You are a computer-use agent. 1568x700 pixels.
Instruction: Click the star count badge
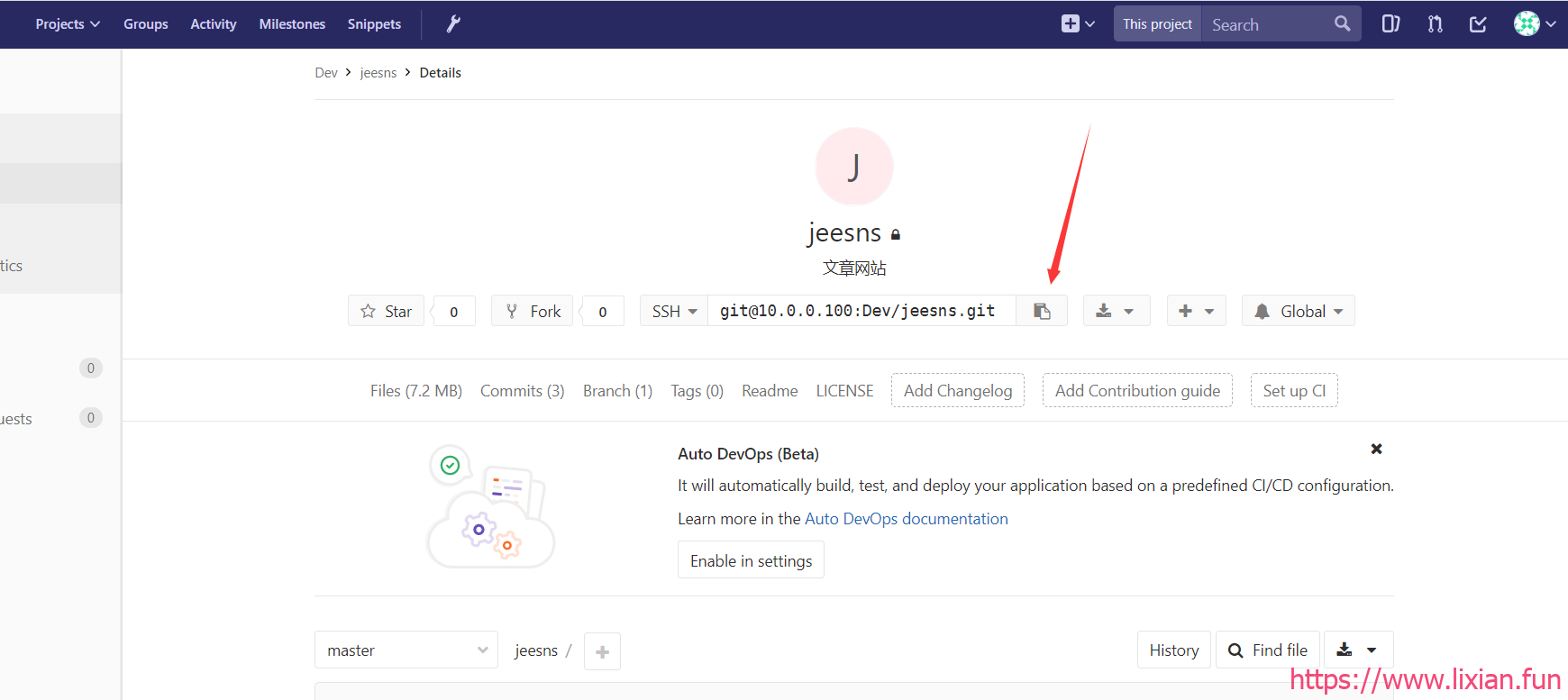point(454,311)
